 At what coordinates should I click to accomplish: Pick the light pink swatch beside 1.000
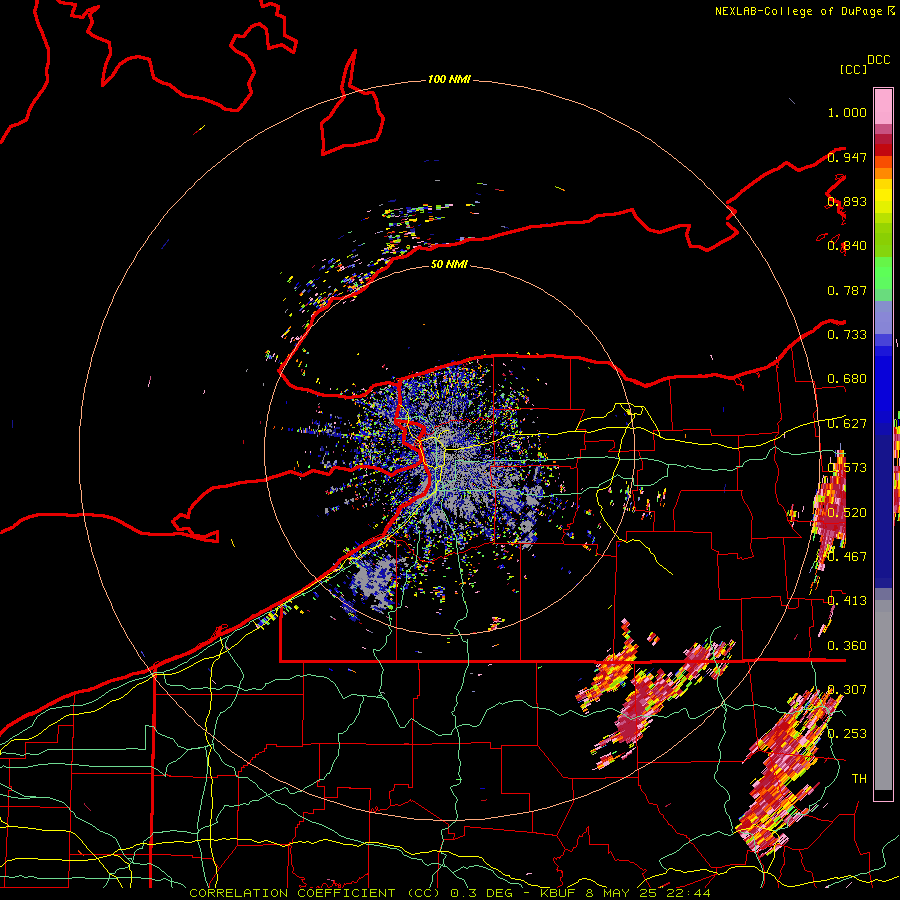pyautogui.click(x=883, y=106)
